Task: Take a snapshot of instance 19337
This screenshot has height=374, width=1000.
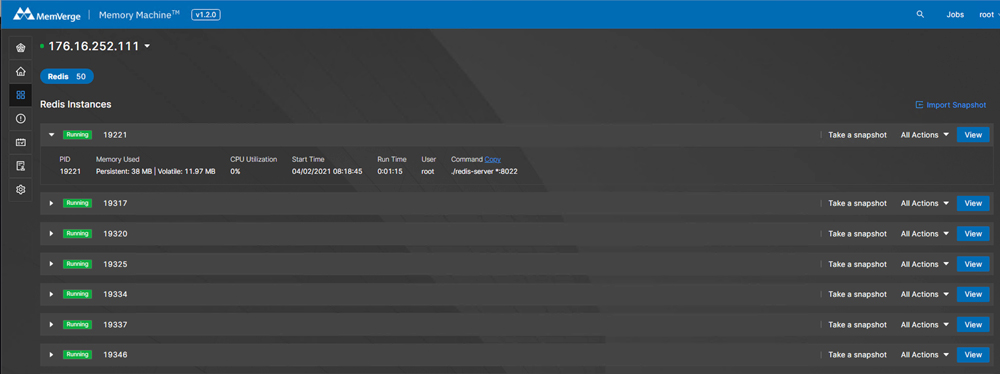Action: click(857, 324)
